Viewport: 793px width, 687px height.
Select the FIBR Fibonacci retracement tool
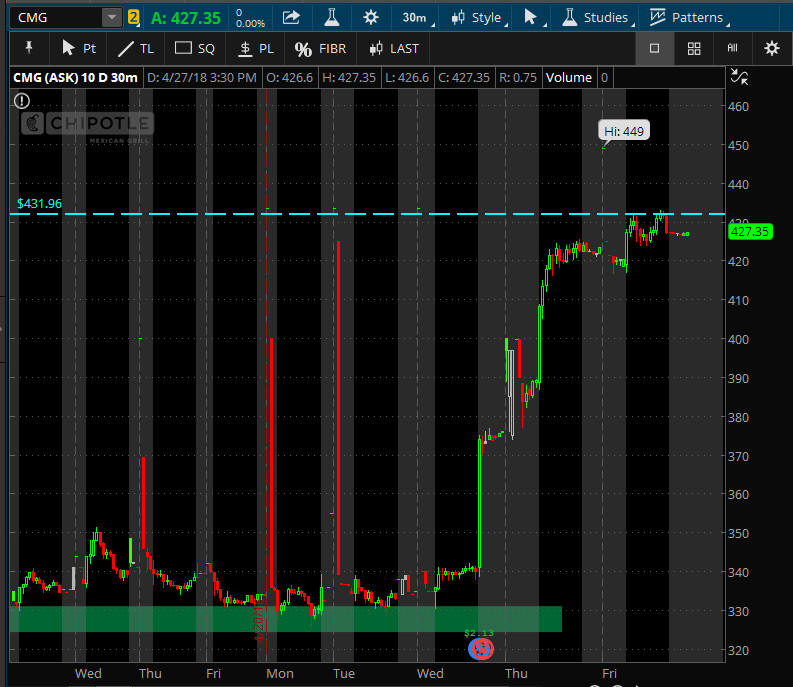[321, 48]
